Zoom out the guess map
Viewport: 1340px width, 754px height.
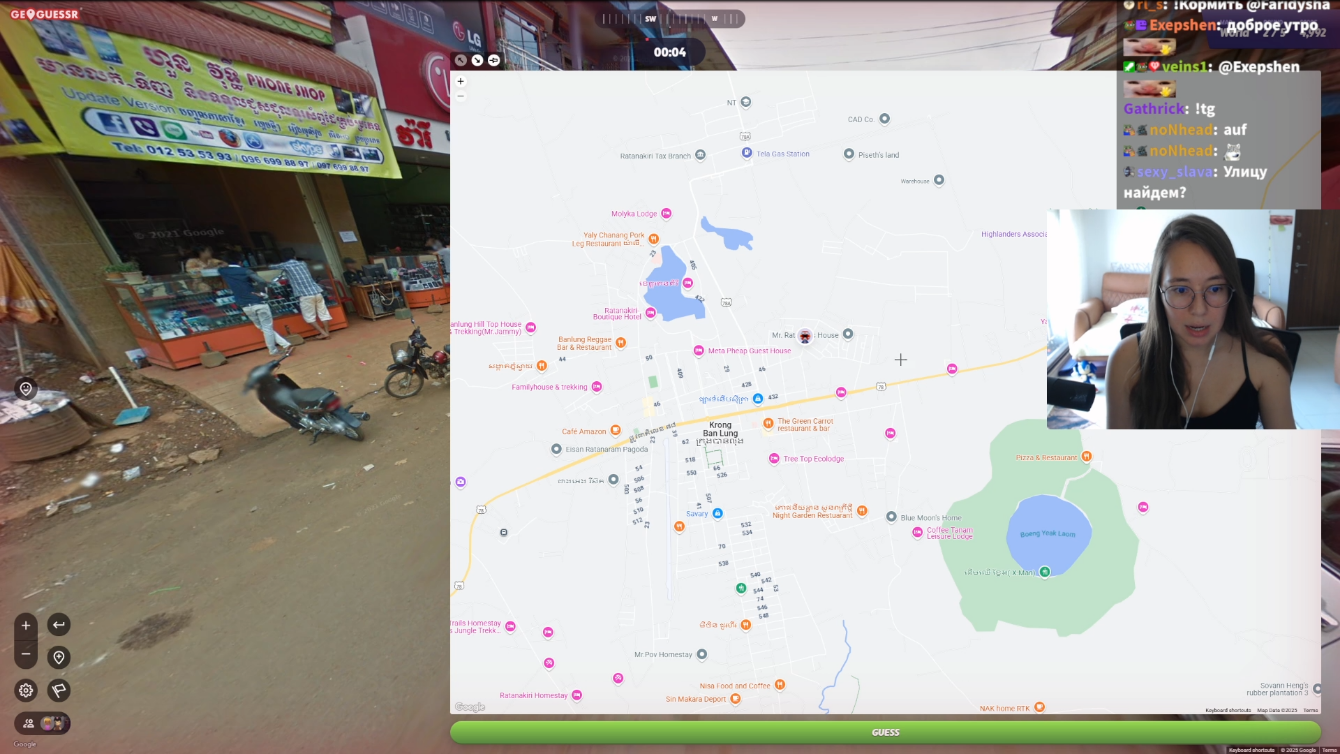(x=460, y=96)
